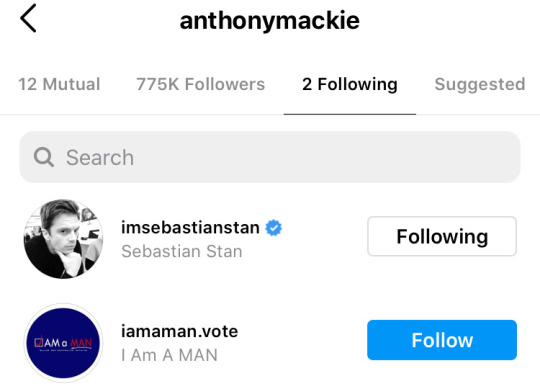Go back using the left arrow icon
This screenshot has height=389, width=540.
click(x=28, y=18)
